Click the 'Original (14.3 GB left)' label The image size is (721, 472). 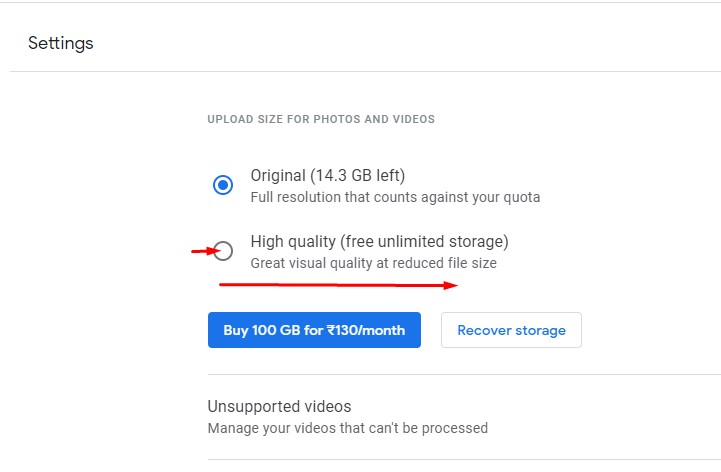327,176
